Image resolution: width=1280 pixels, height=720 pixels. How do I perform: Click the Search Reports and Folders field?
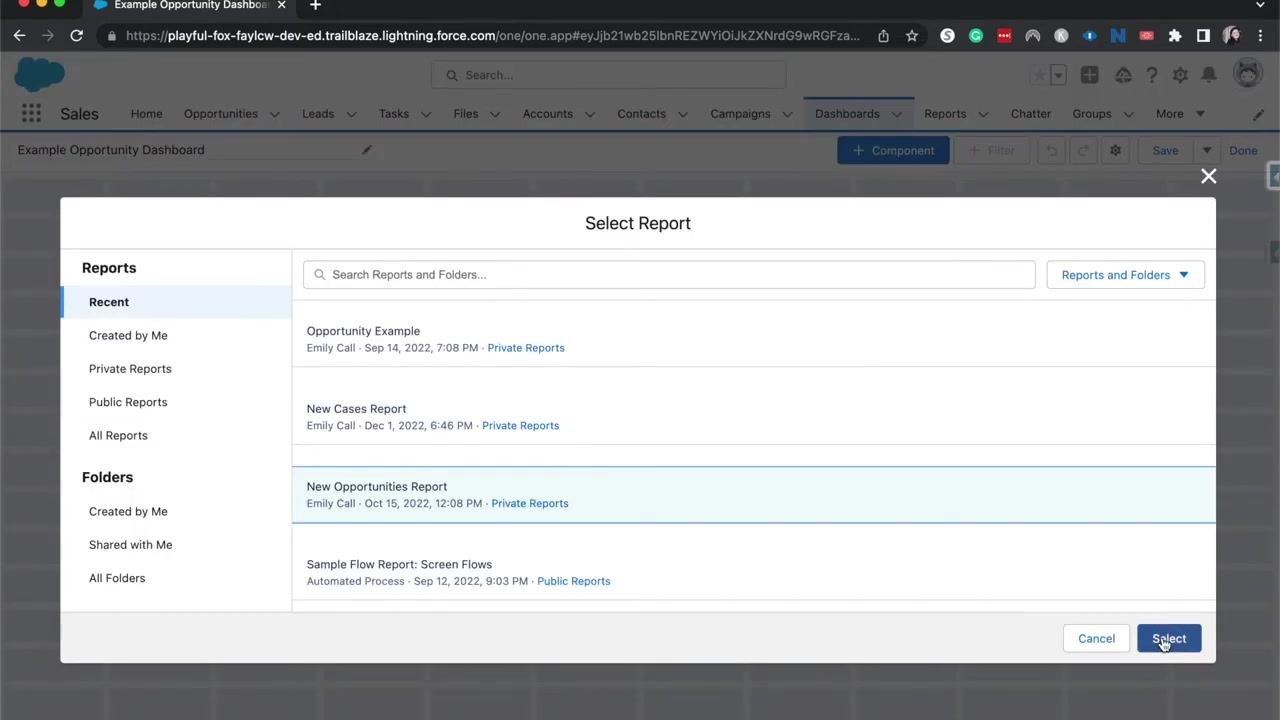[669, 275]
